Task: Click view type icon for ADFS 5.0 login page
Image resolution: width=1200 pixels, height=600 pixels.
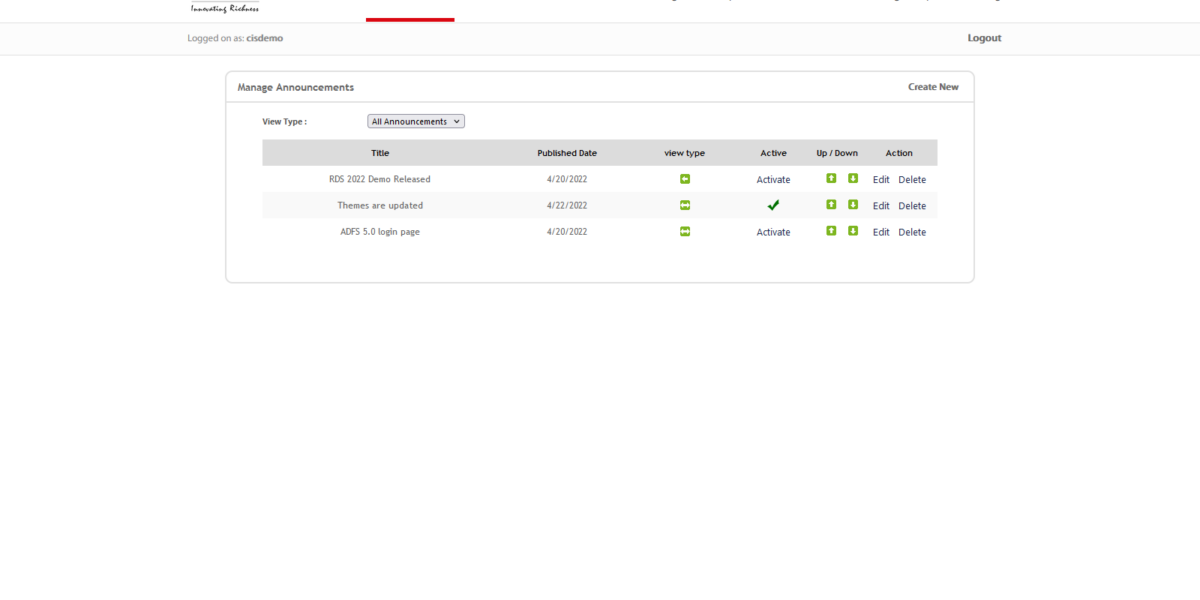Action: tap(684, 231)
